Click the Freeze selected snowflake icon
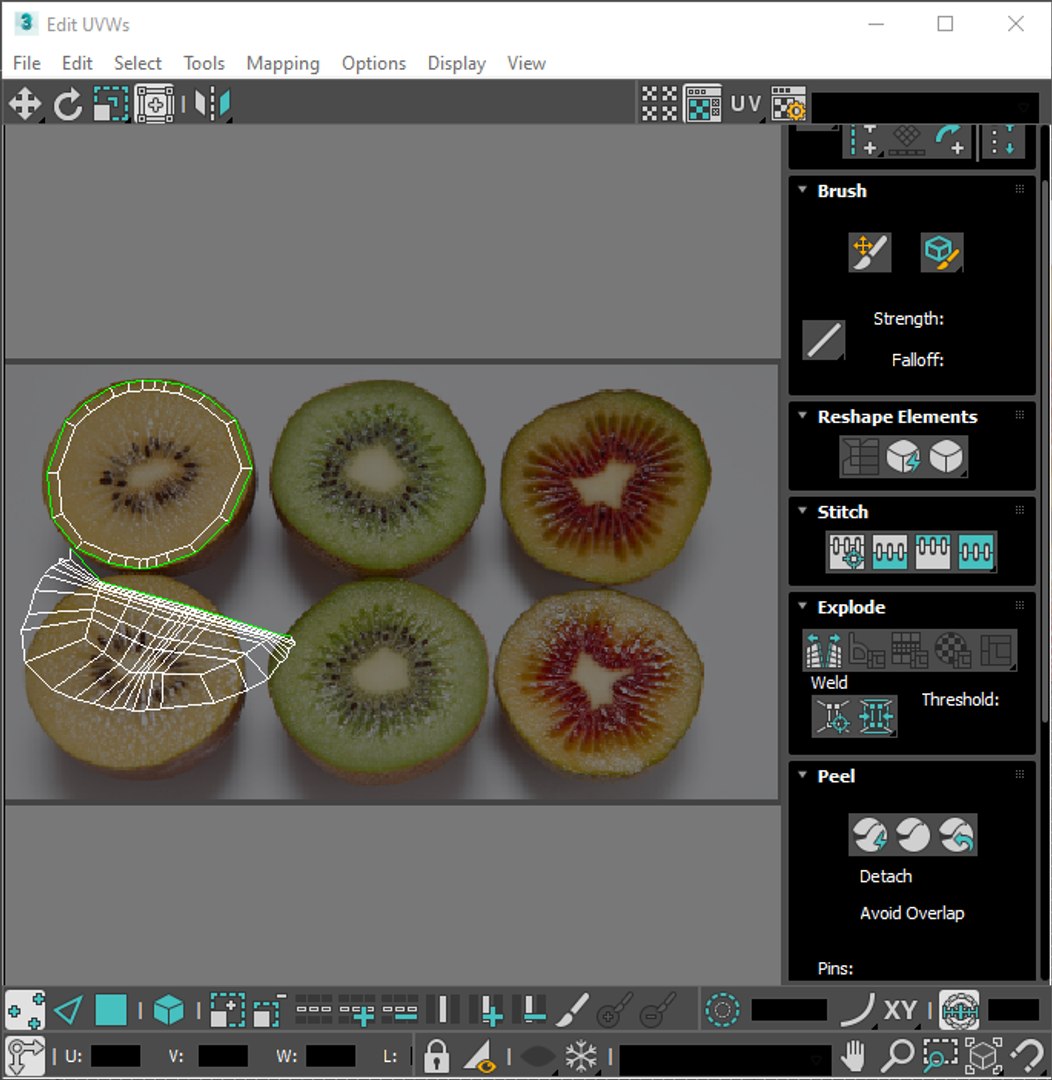Viewport: 1052px width, 1080px height. click(581, 1055)
